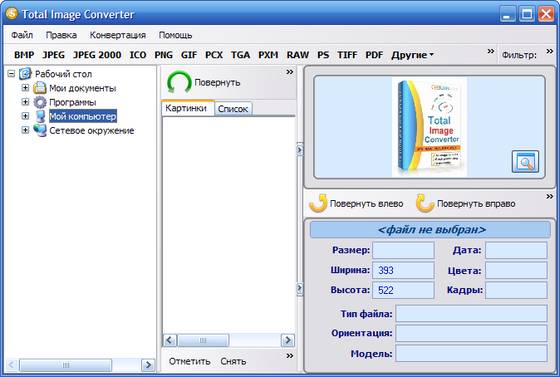The image size is (560, 377).
Task: Click the green Повернуть rotate icon
Action: (x=179, y=82)
